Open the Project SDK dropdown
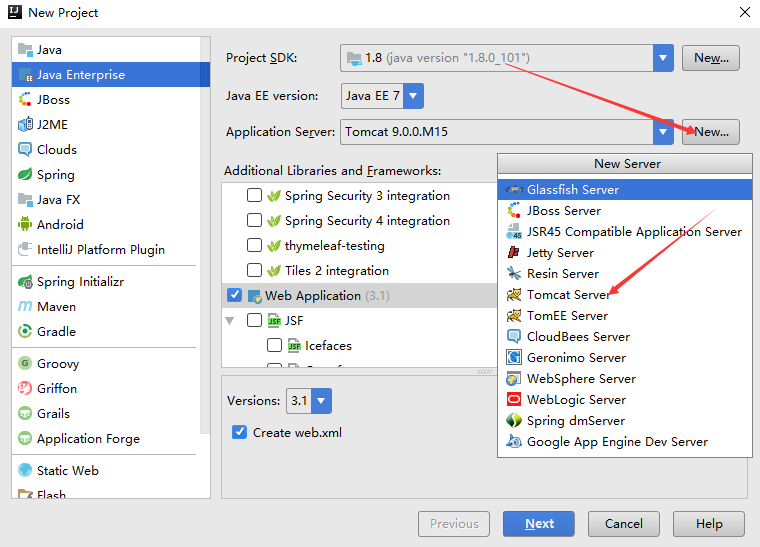This screenshot has width=760, height=547. (x=663, y=58)
